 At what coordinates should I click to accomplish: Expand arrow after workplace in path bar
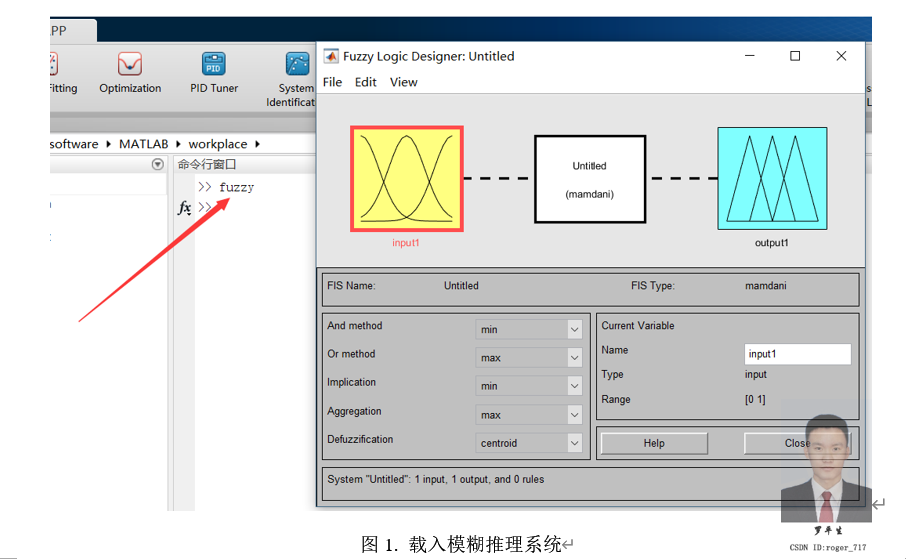(x=257, y=144)
